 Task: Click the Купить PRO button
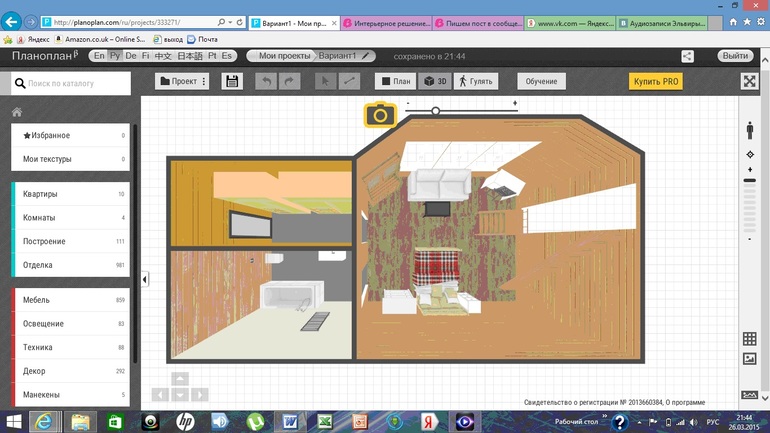point(656,81)
